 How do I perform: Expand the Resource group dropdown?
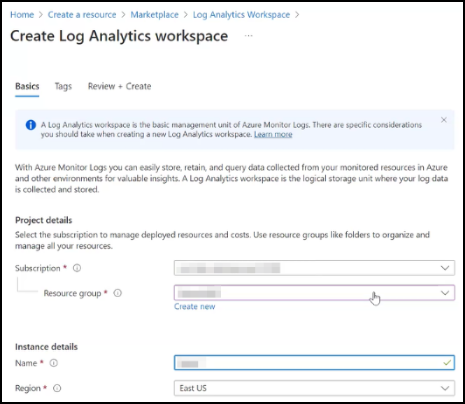(314, 293)
